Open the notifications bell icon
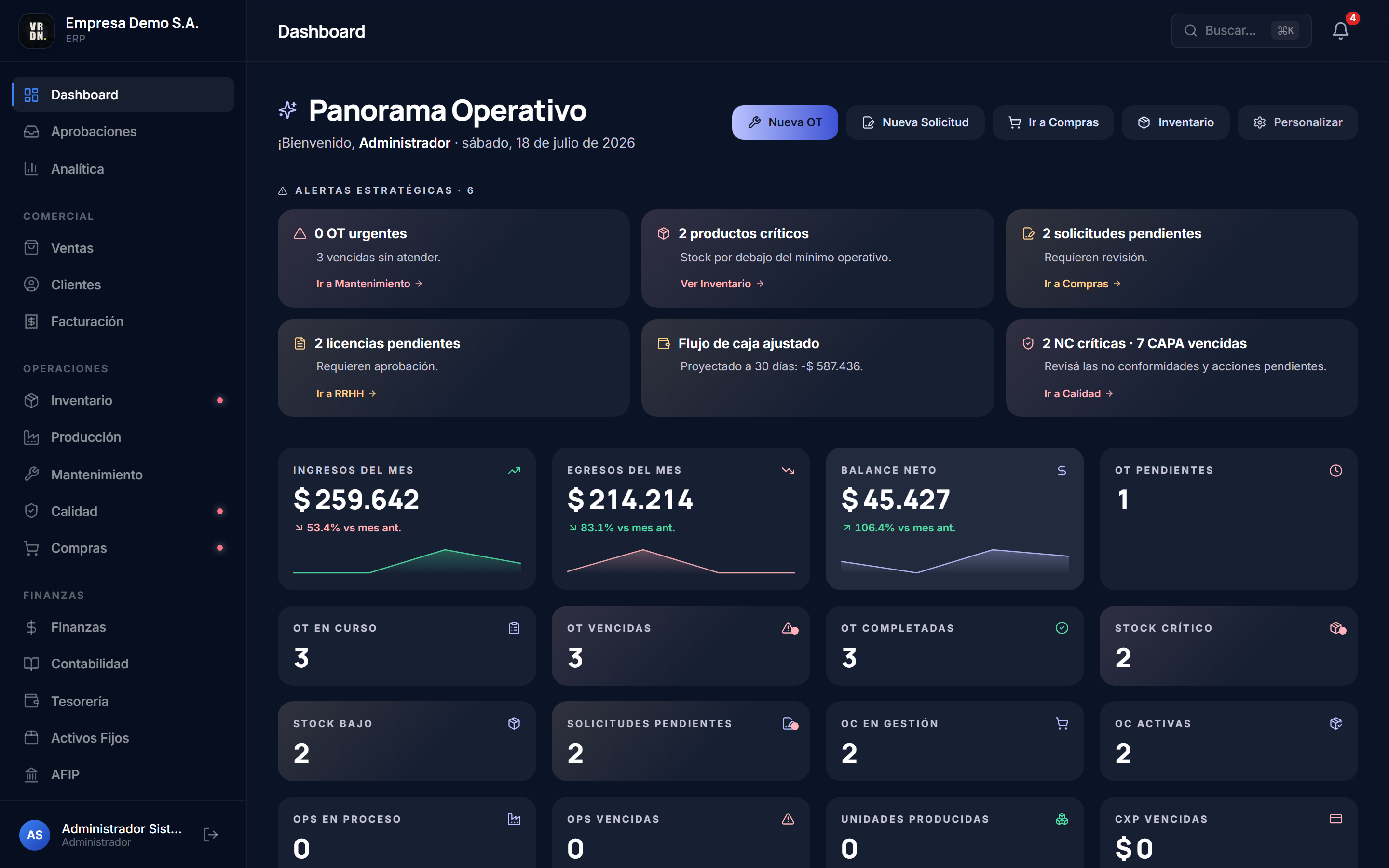 tap(1340, 30)
